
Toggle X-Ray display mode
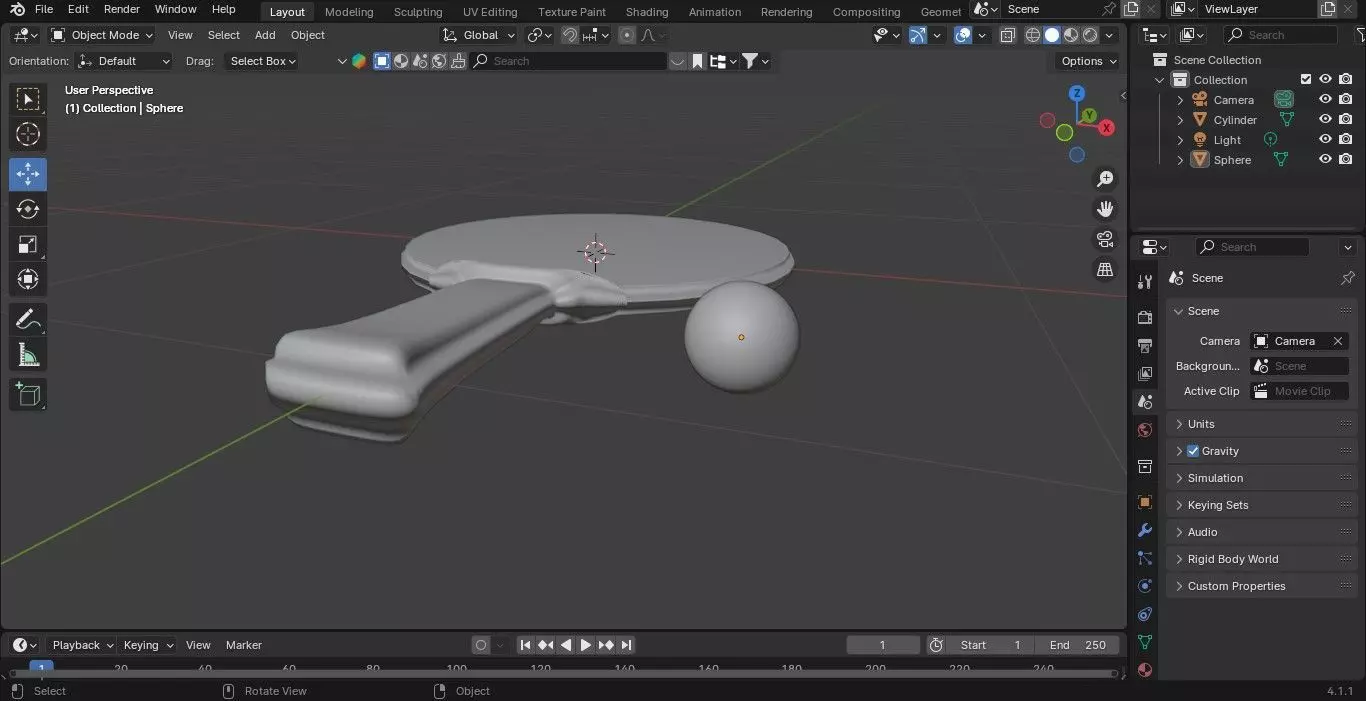(x=1008, y=35)
